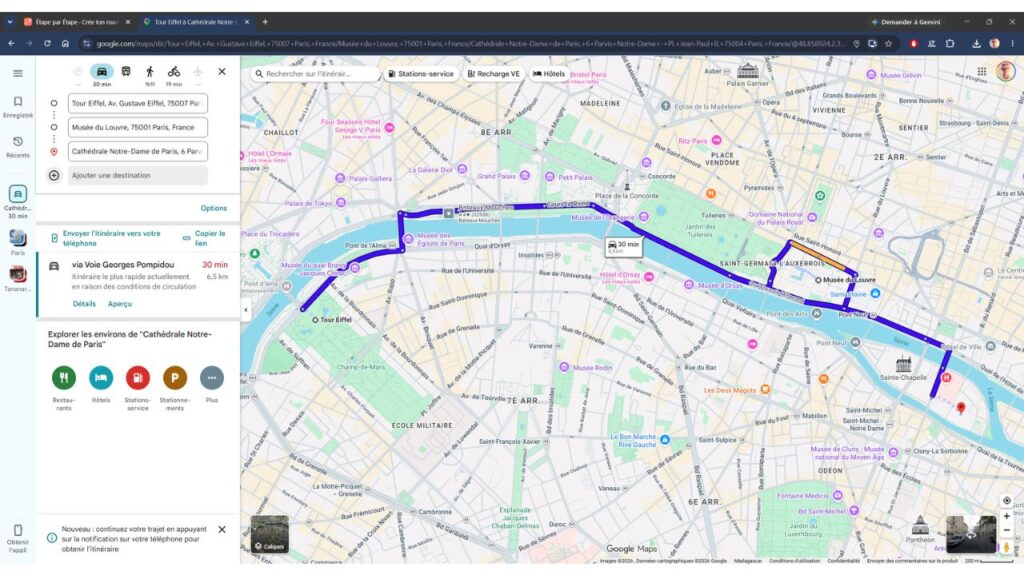Image resolution: width=1024 pixels, height=576 pixels.
Task: Select best travel mode icon
Action: (78, 72)
